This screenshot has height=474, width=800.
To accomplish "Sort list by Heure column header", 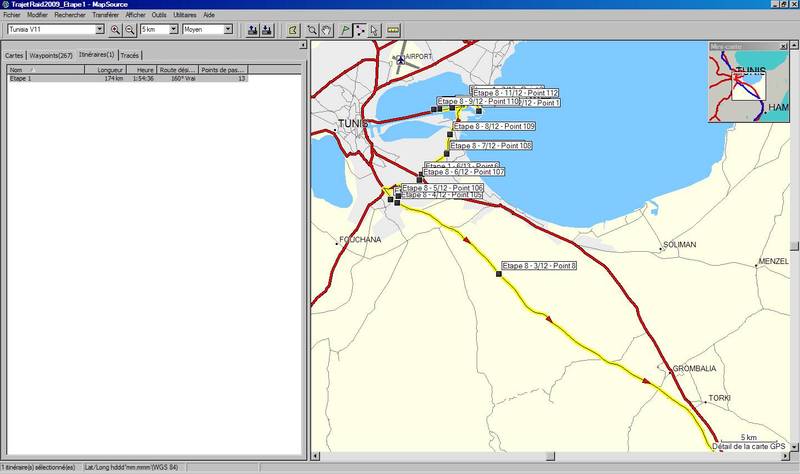I will coord(141,70).
